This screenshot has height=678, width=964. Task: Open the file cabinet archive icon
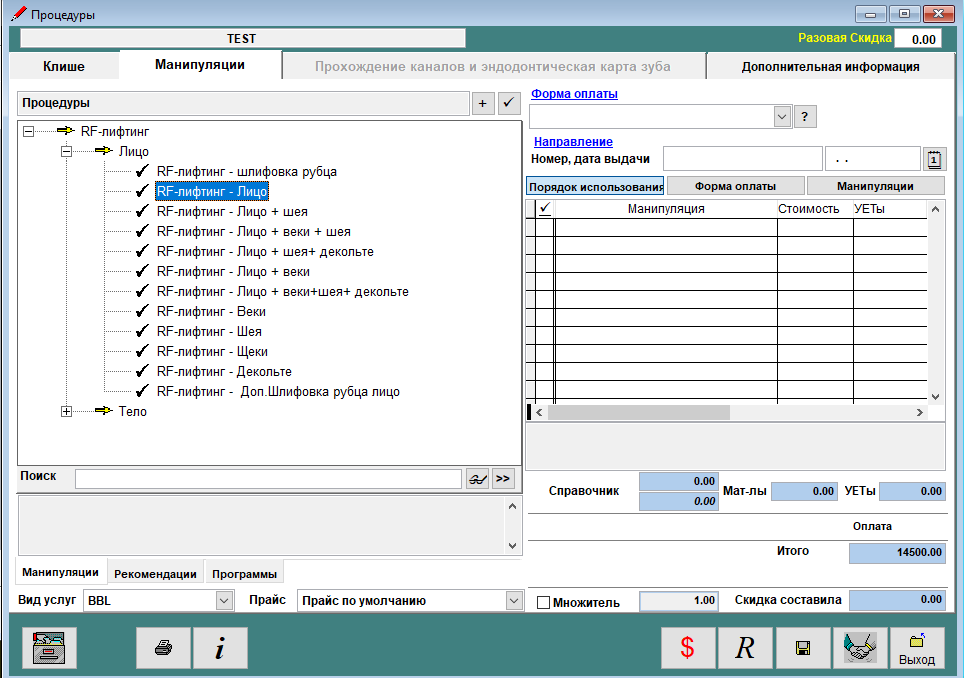click(49, 648)
